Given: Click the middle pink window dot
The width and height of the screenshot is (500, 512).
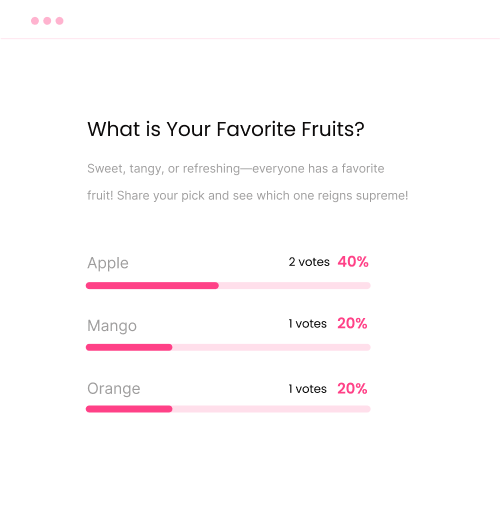Looking at the screenshot, I should click(x=47, y=21).
